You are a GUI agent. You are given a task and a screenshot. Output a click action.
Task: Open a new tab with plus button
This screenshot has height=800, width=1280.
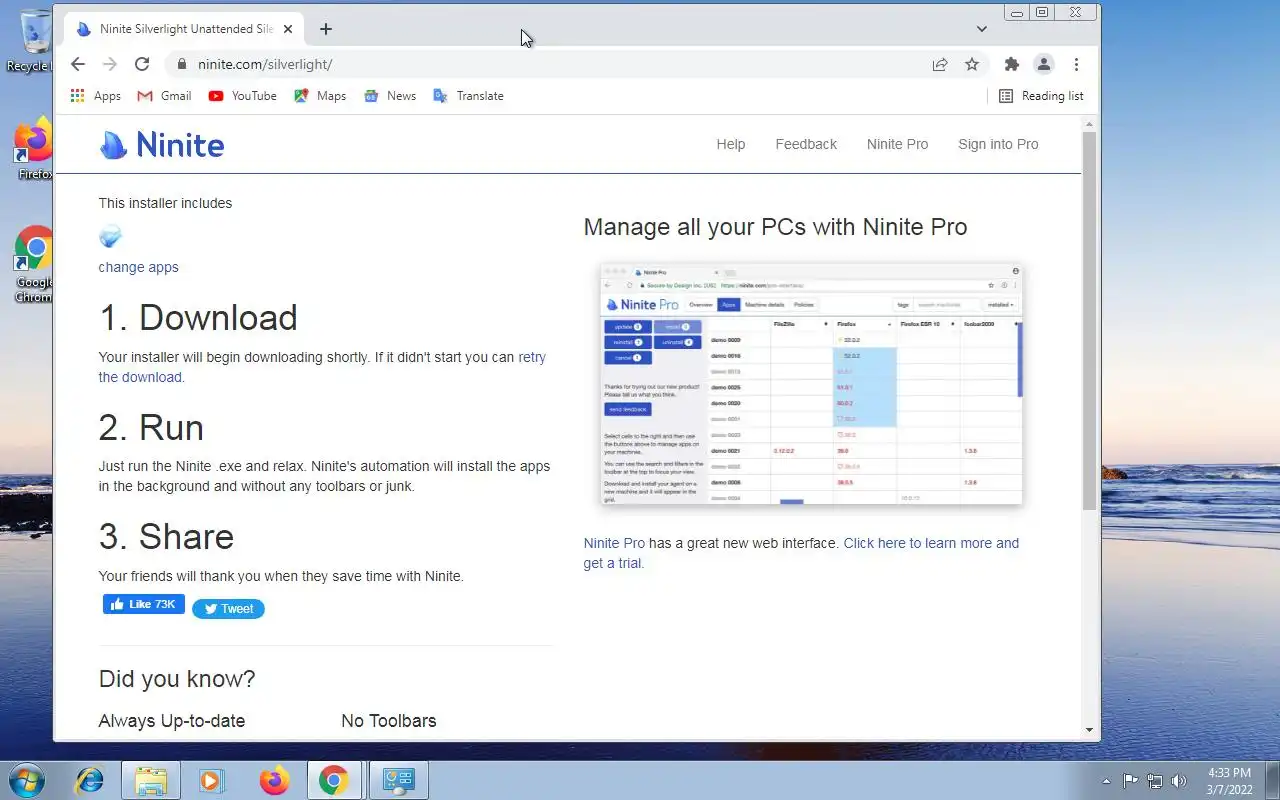click(x=326, y=29)
